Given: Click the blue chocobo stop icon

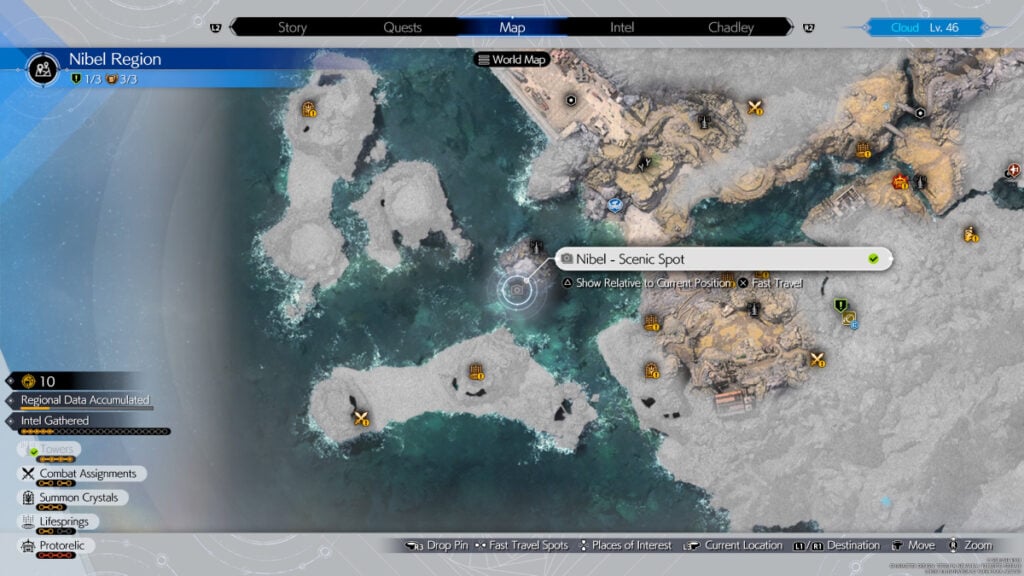Looking at the screenshot, I should [616, 204].
